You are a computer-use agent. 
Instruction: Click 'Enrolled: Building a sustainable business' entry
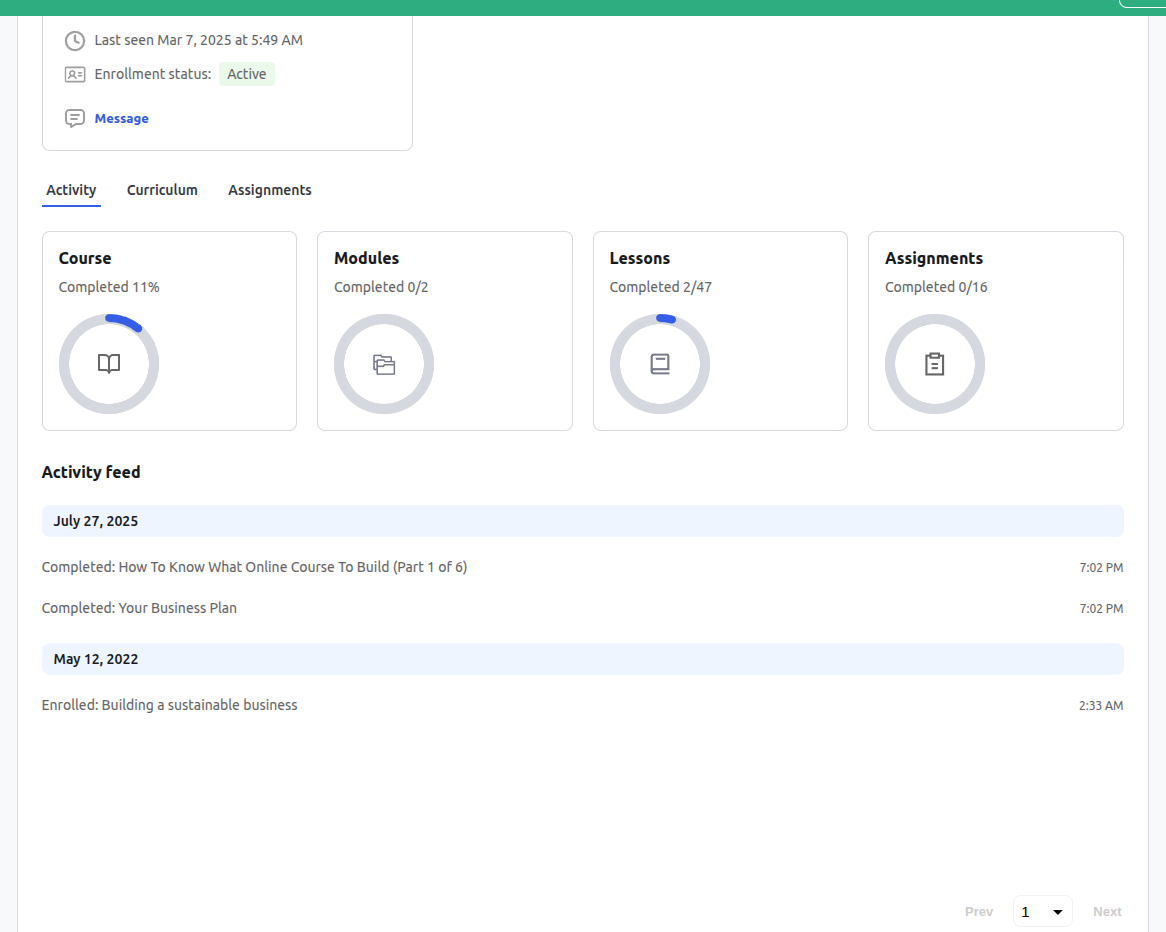pyautogui.click(x=170, y=705)
